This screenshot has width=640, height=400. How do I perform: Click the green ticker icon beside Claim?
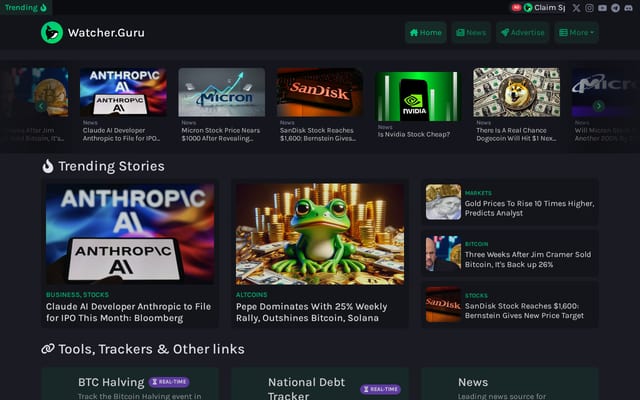(528, 7)
